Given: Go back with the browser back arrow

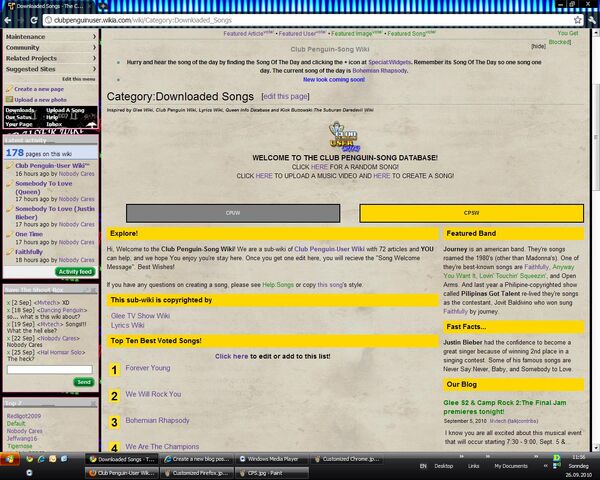Looking at the screenshot, I should [8, 20].
